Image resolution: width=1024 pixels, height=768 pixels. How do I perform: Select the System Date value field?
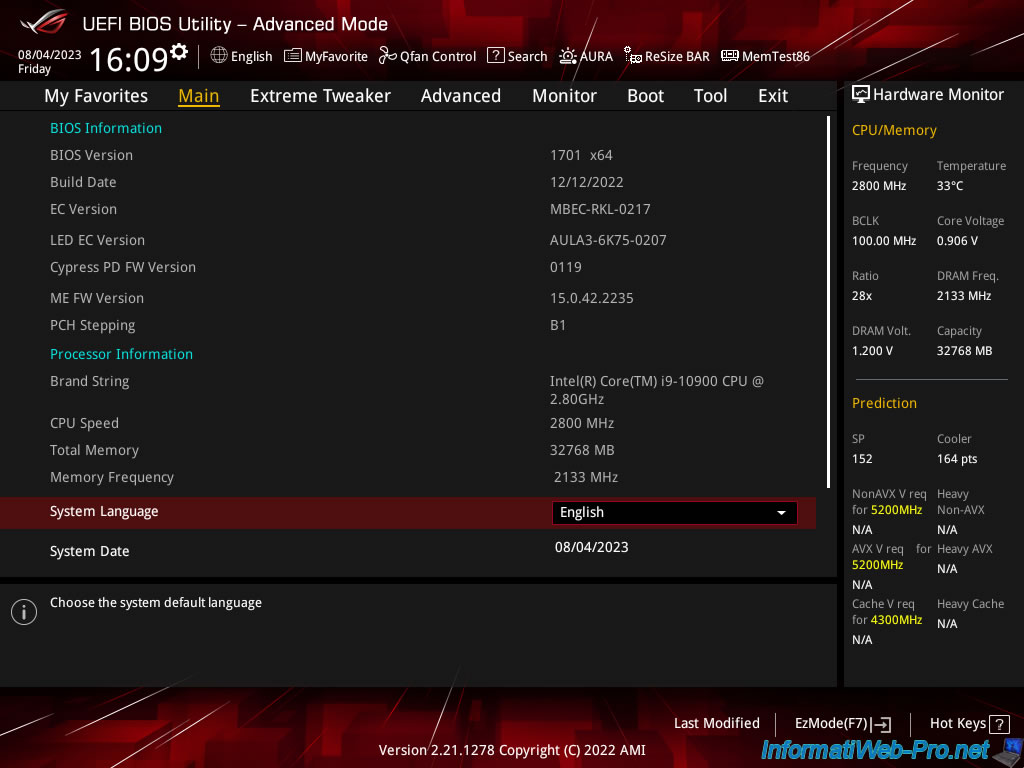[591, 547]
